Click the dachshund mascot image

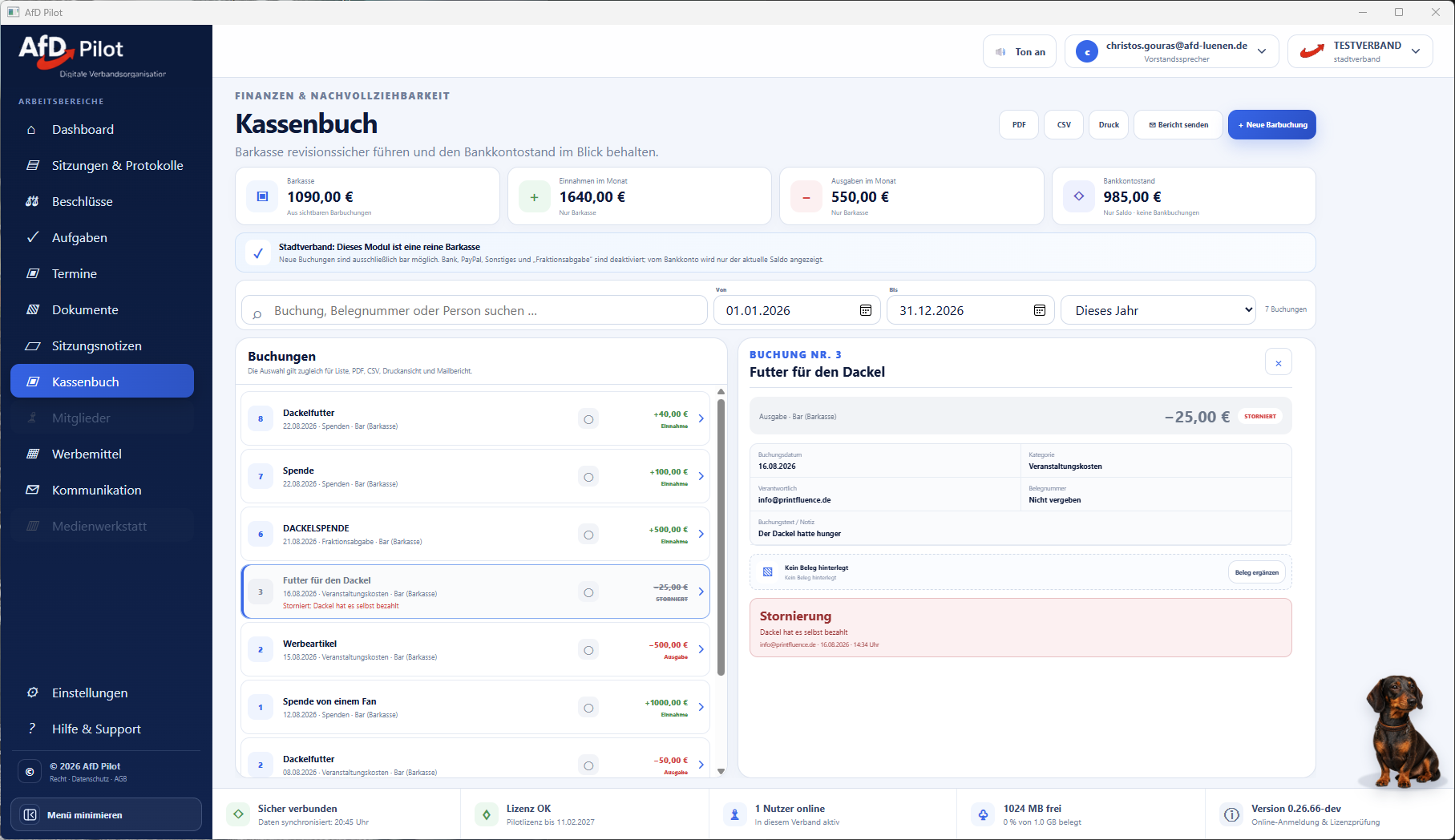point(1401,731)
